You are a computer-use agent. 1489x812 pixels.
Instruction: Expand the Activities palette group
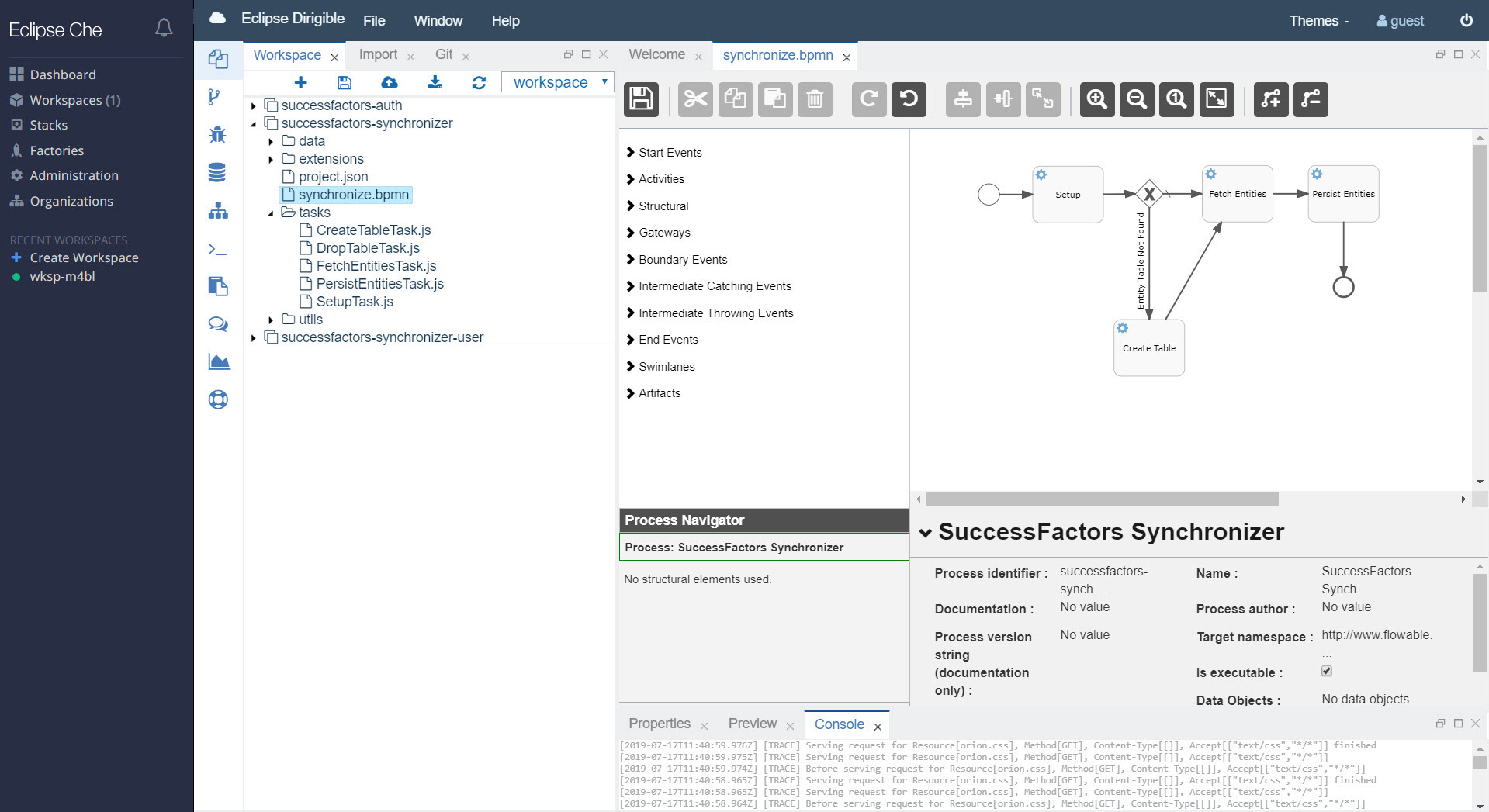pyautogui.click(x=655, y=179)
